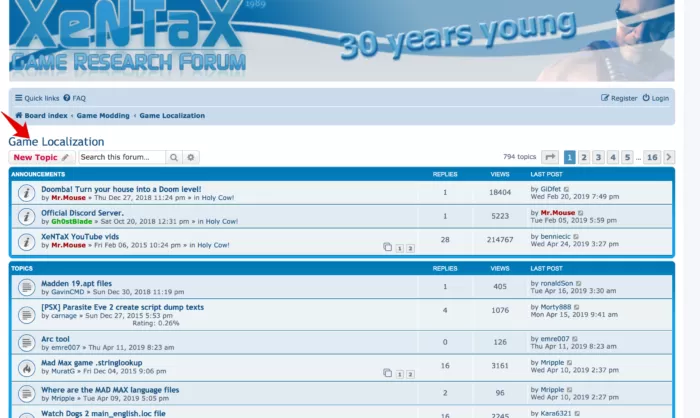Open Madden 19.apt files topic
The image size is (700, 418).
(76, 284)
